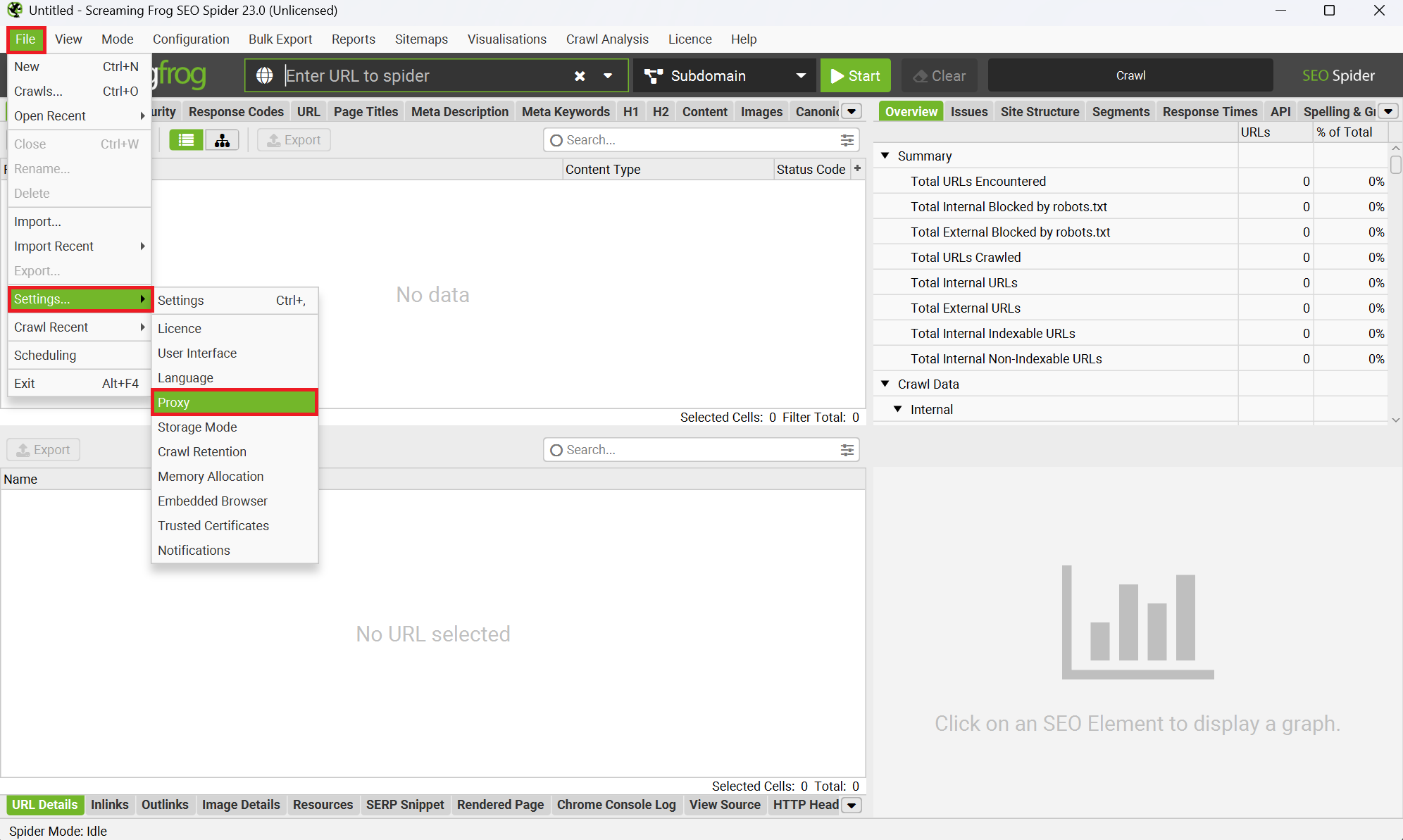Viewport: 1403px width, 840px height.
Task: Switch to tree view icon
Action: point(222,140)
